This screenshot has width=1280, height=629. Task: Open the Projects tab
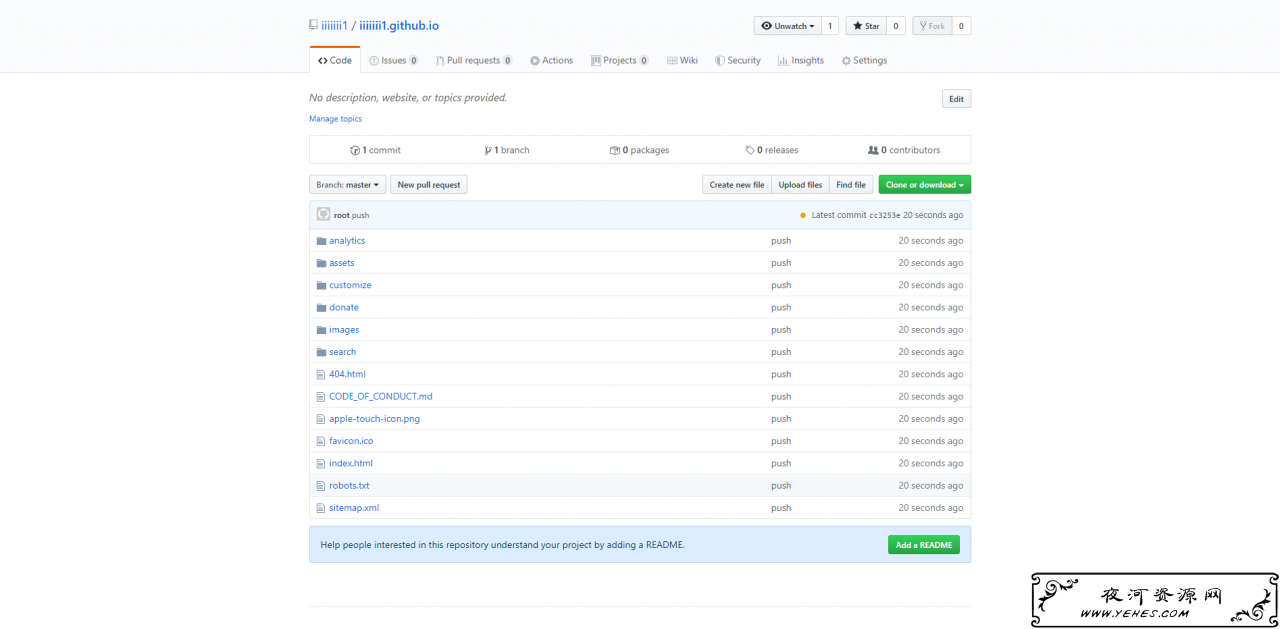pyautogui.click(x=620, y=60)
